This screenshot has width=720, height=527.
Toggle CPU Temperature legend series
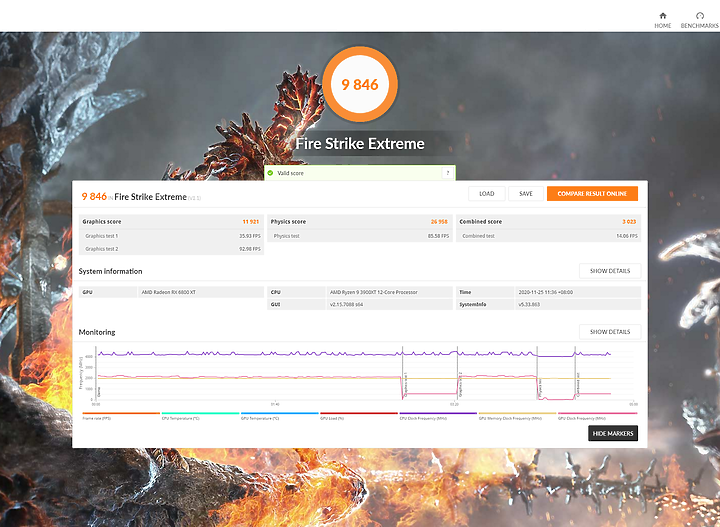coord(200,416)
